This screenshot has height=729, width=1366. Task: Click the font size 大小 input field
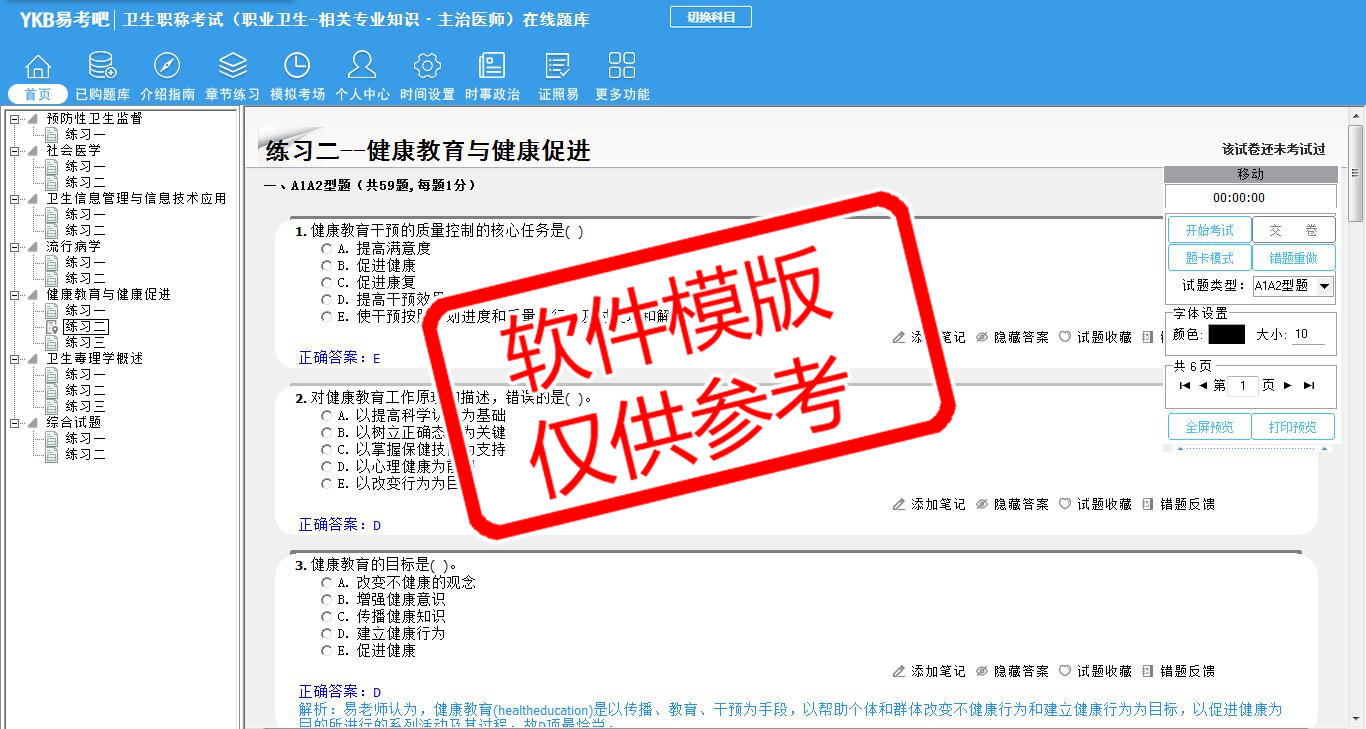(1308, 335)
